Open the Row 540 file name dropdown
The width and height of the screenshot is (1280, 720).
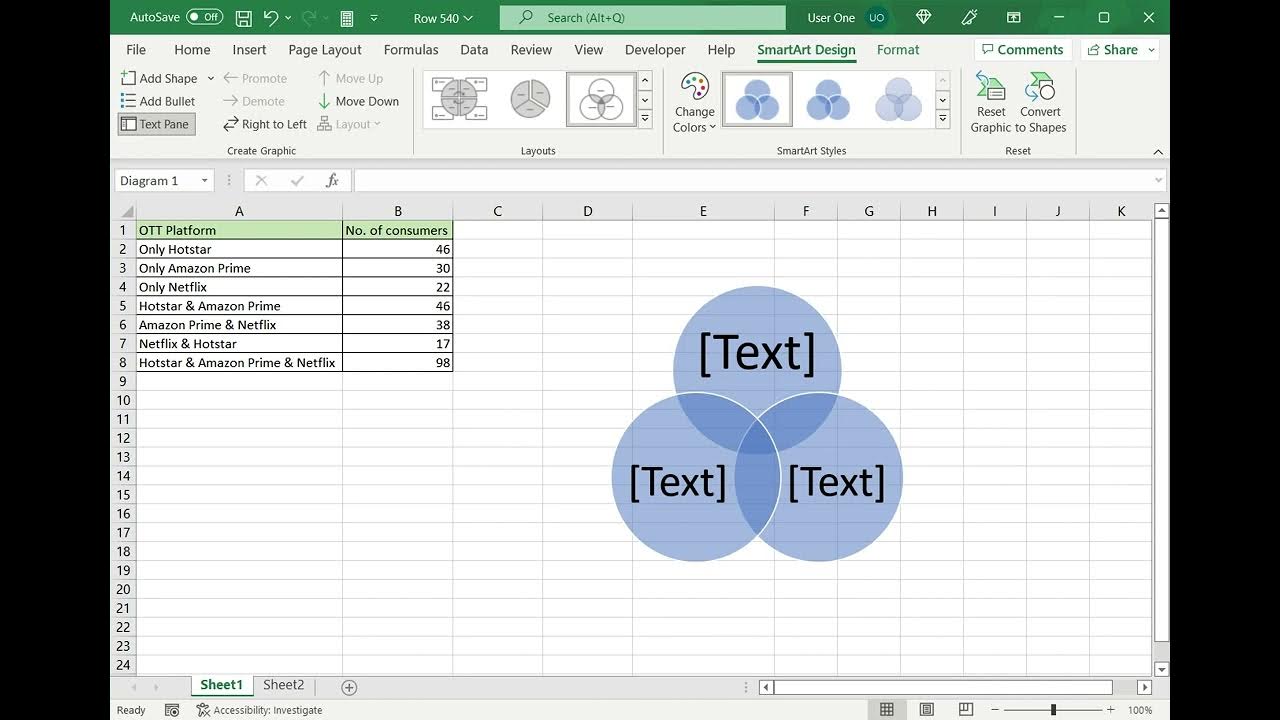[x=443, y=18]
